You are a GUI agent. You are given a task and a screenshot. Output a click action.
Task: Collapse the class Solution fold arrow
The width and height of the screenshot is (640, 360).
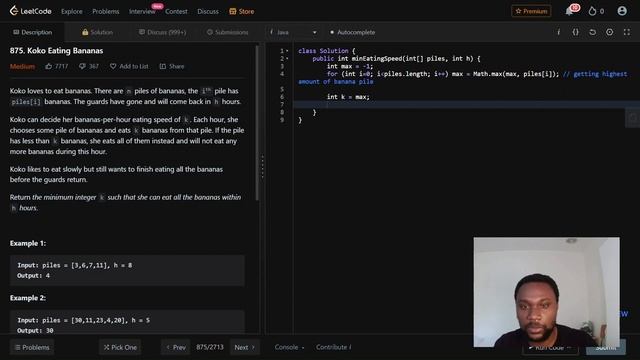tap(287, 51)
